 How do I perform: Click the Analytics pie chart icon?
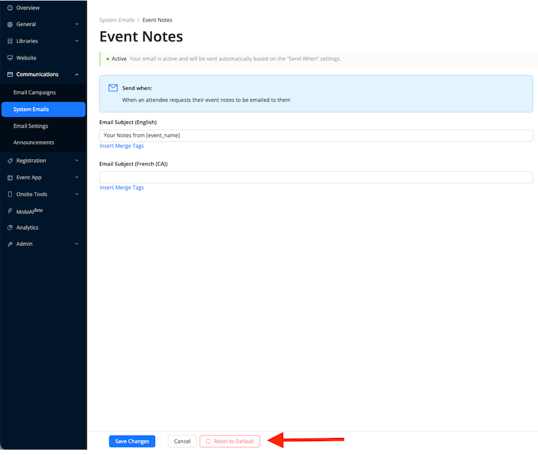tap(10, 228)
